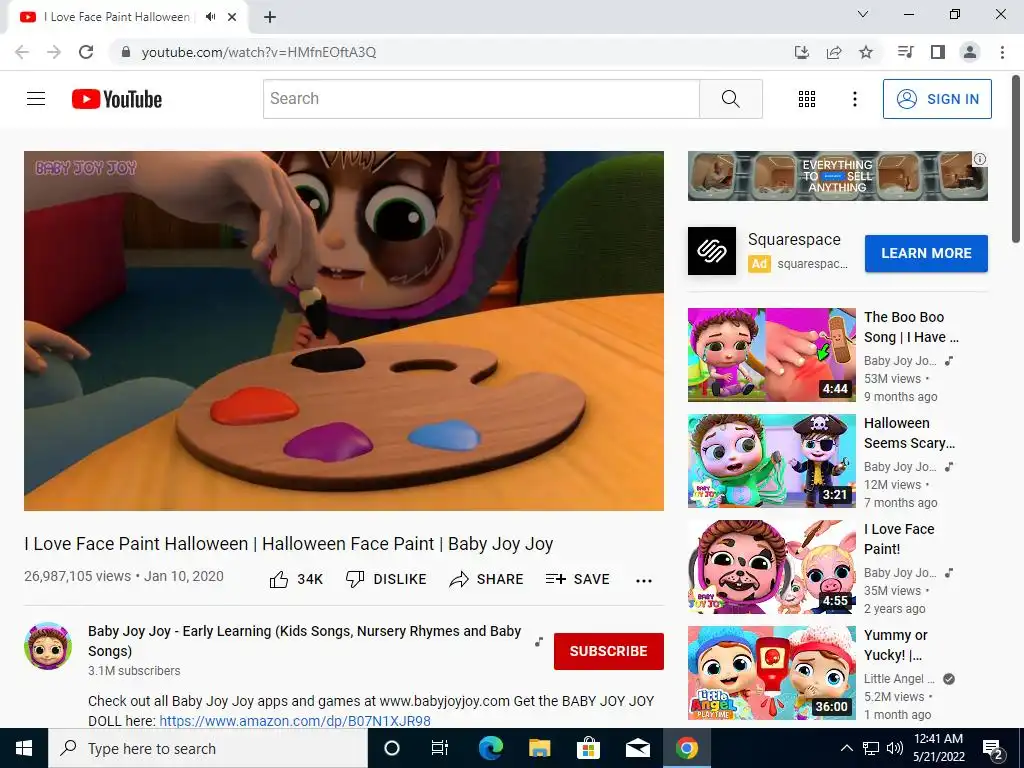Click the main video player
The image size is (1024, 768).
344,331
